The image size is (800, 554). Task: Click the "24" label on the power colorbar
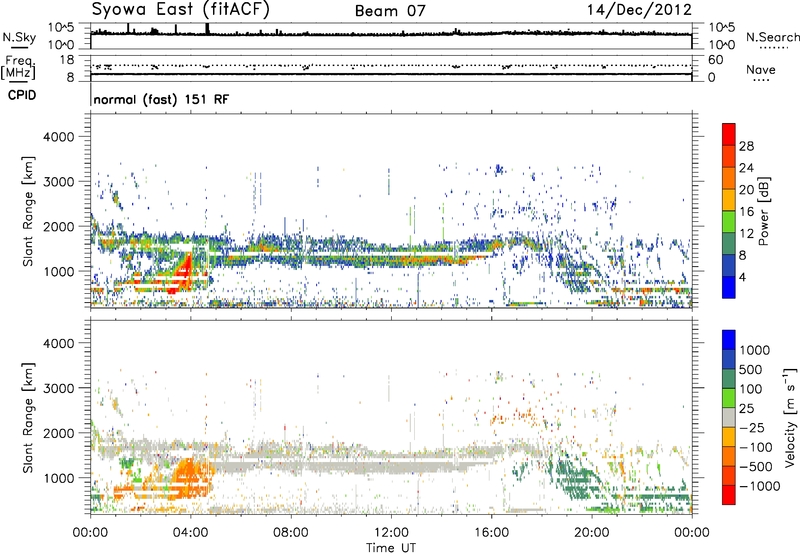(746, 168)
